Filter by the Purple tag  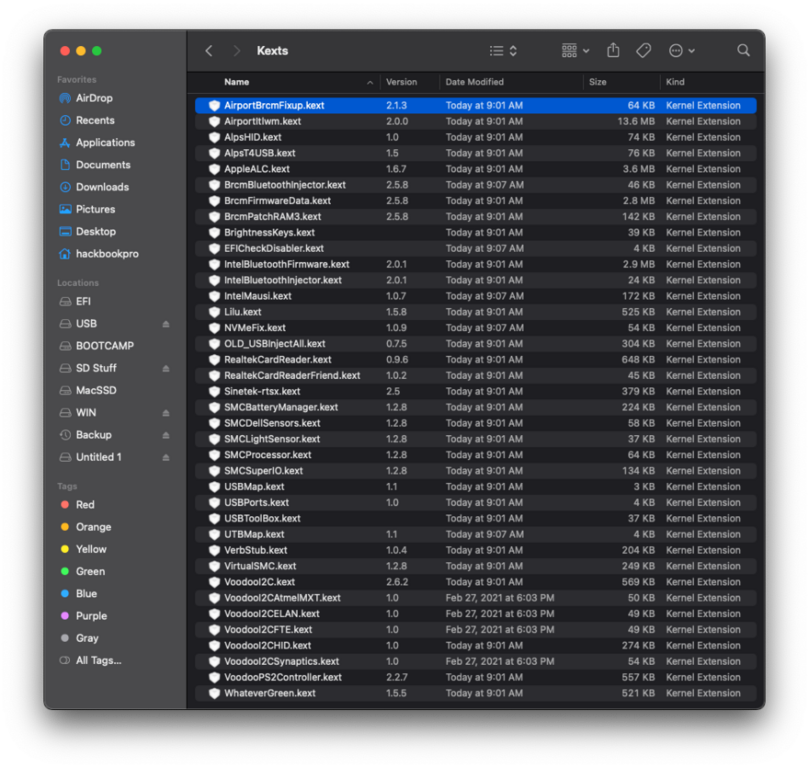91,616
